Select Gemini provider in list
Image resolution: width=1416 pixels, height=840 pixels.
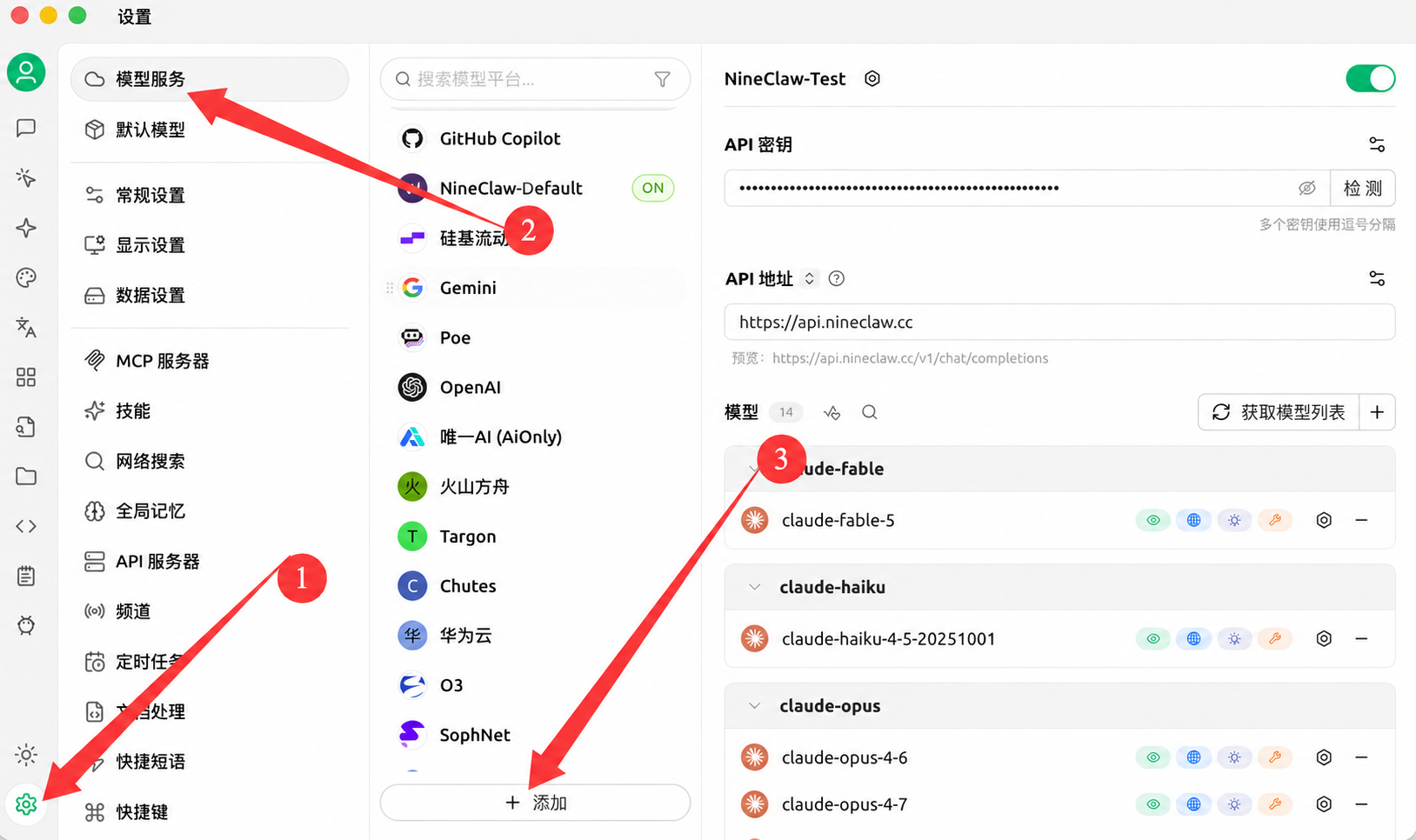535,288
